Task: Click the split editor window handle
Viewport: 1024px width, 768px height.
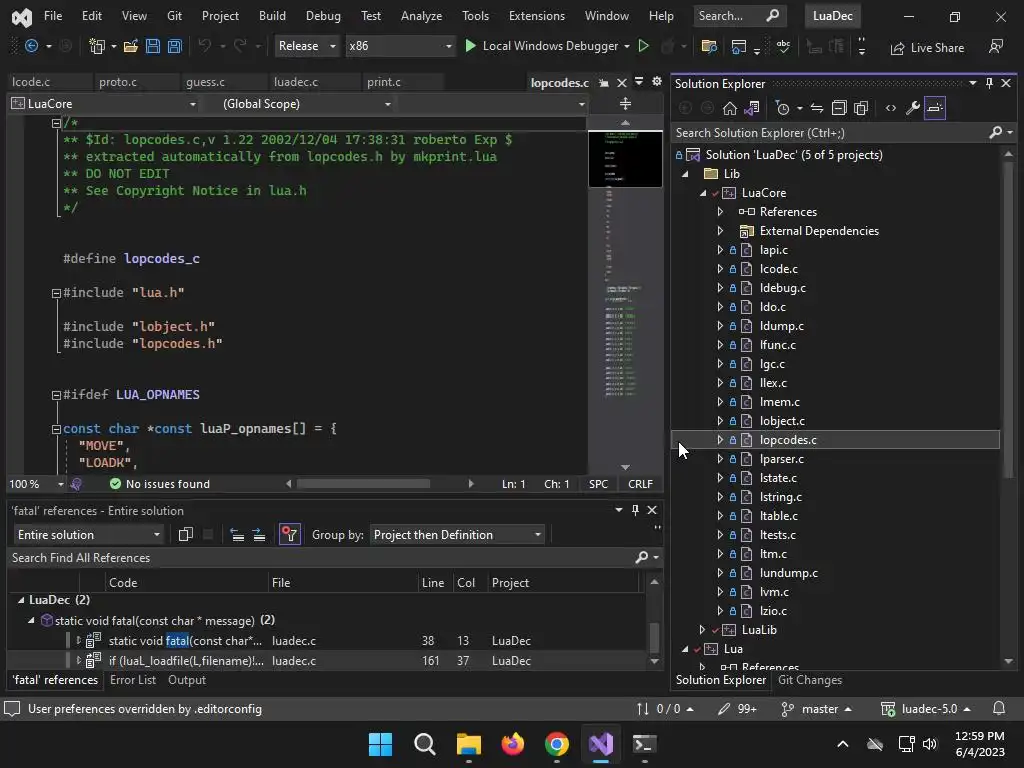Action: coord(625,104)
